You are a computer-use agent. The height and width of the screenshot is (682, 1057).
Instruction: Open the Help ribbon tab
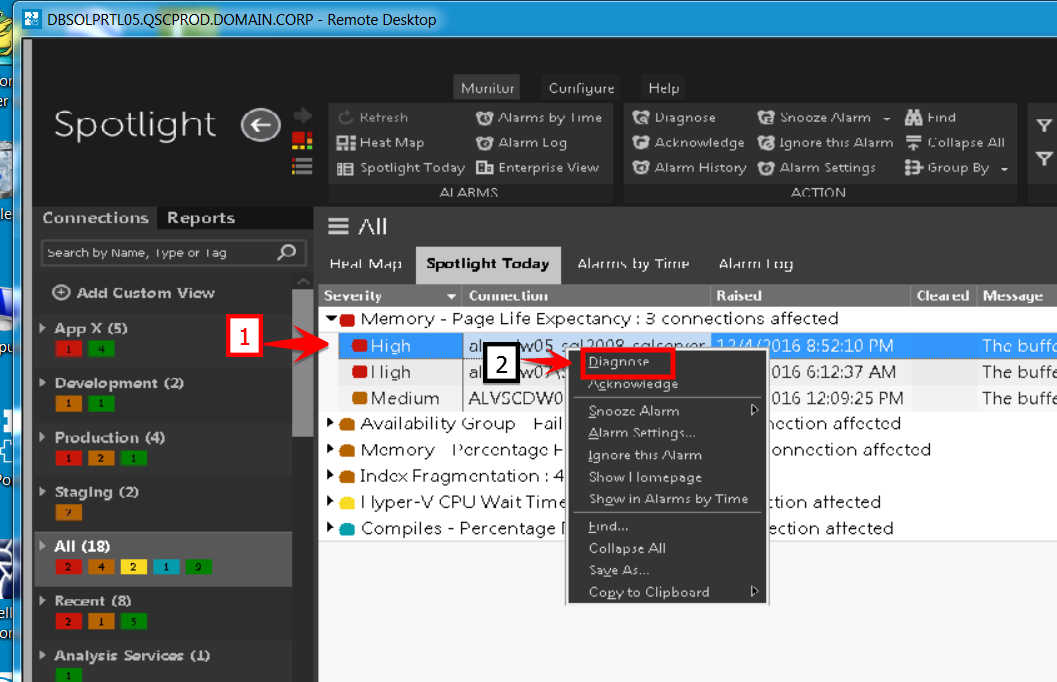pos(663,88)
